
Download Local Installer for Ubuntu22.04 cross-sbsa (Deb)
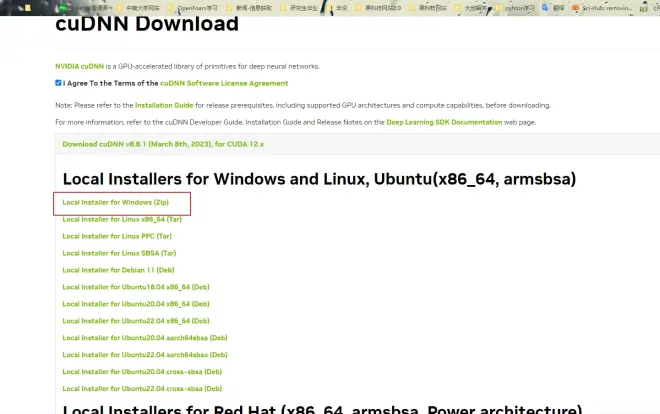pyautogui.click(x=142, y=389)
